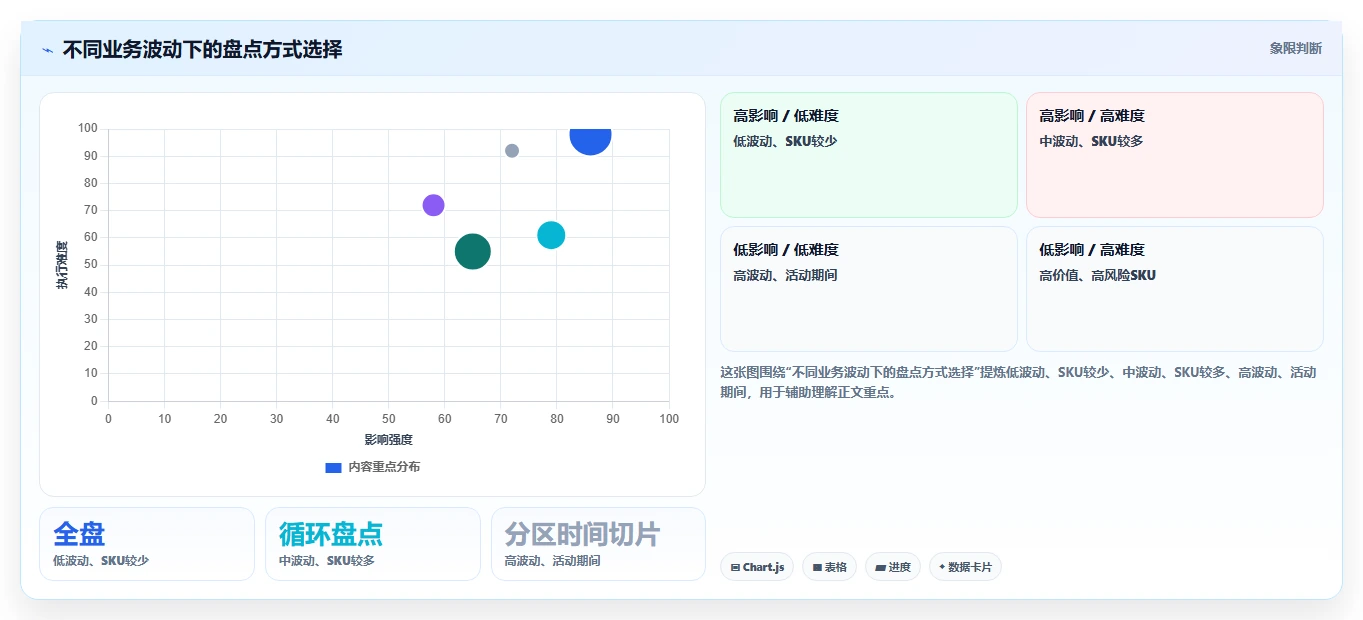The image size is (1363, 620).
Task: Click the 表格 tag chip
Action: point(829,567)
